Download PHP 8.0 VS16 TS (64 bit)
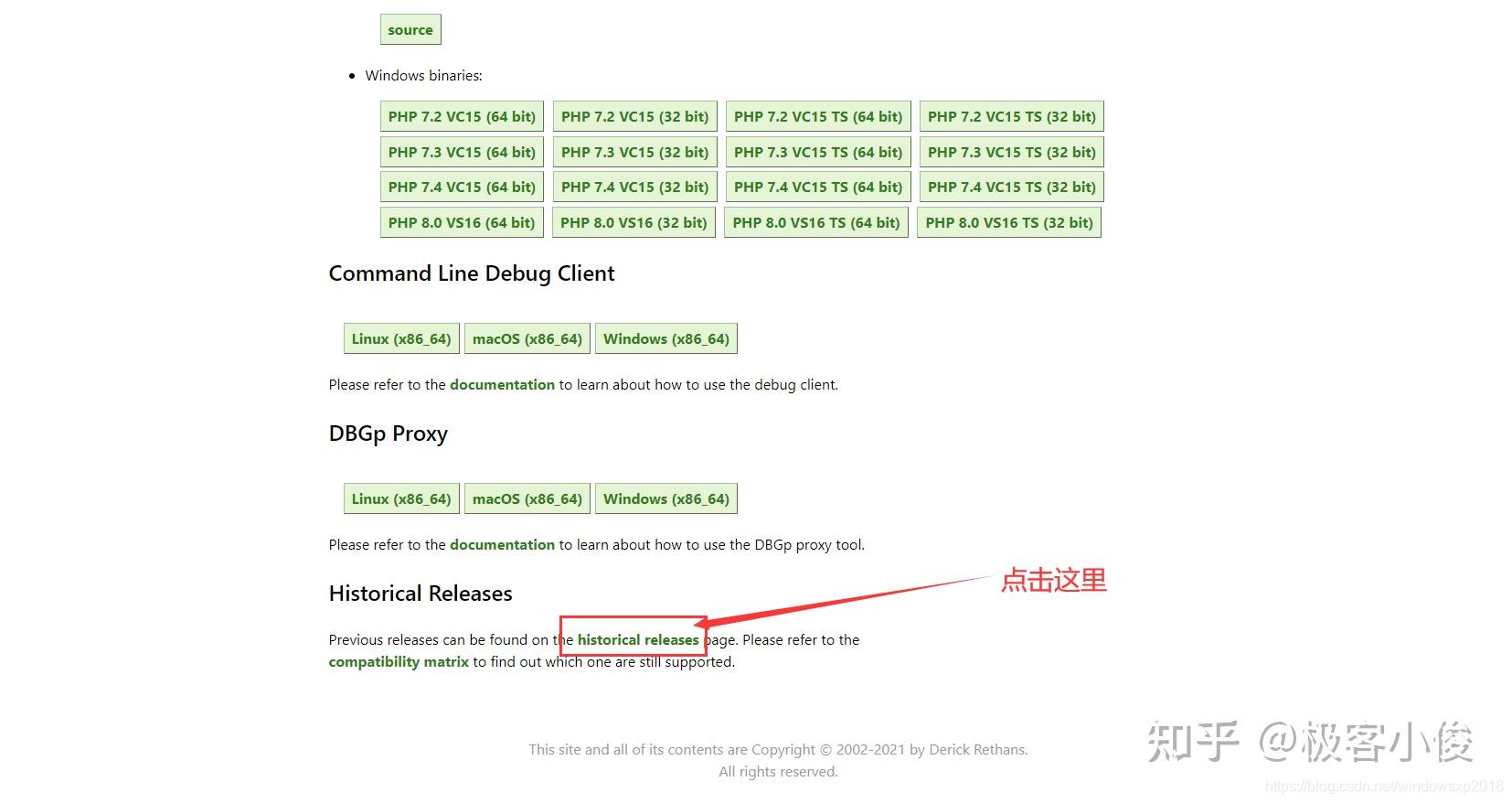The height and width of the screenshot is (803, 1512). [816, 222]
